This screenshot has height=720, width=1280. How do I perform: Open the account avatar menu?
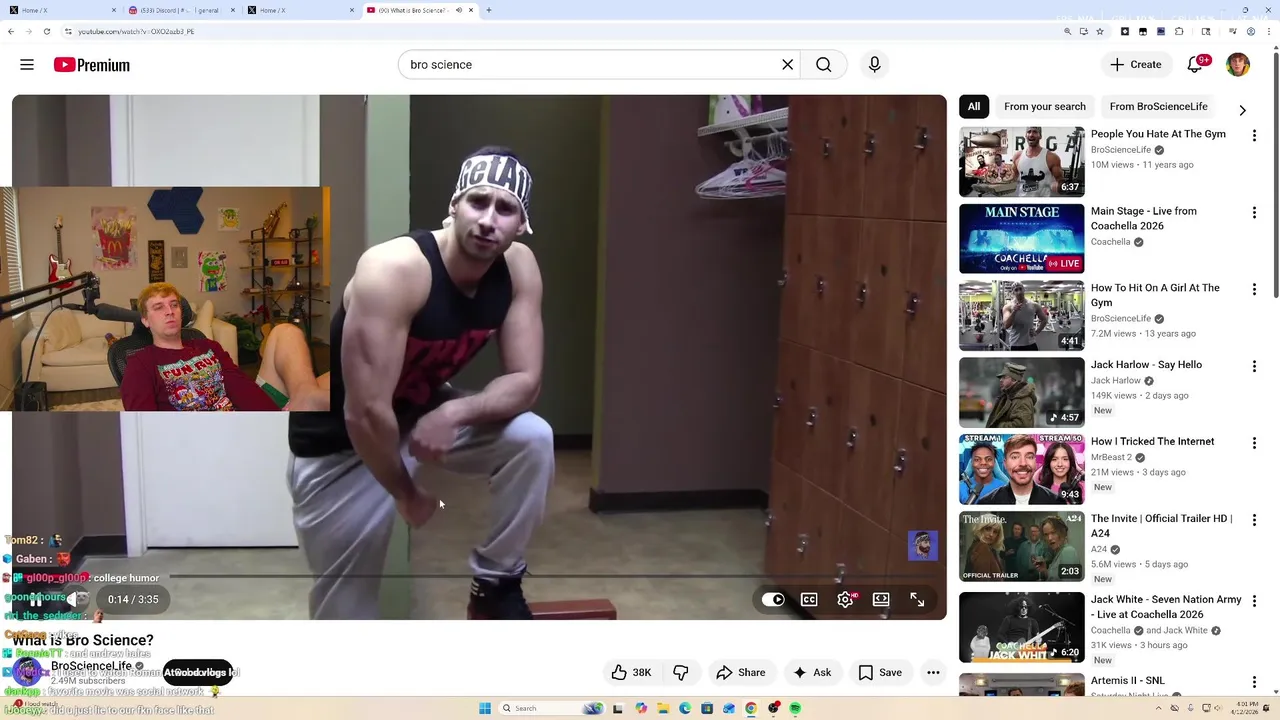1238,65
